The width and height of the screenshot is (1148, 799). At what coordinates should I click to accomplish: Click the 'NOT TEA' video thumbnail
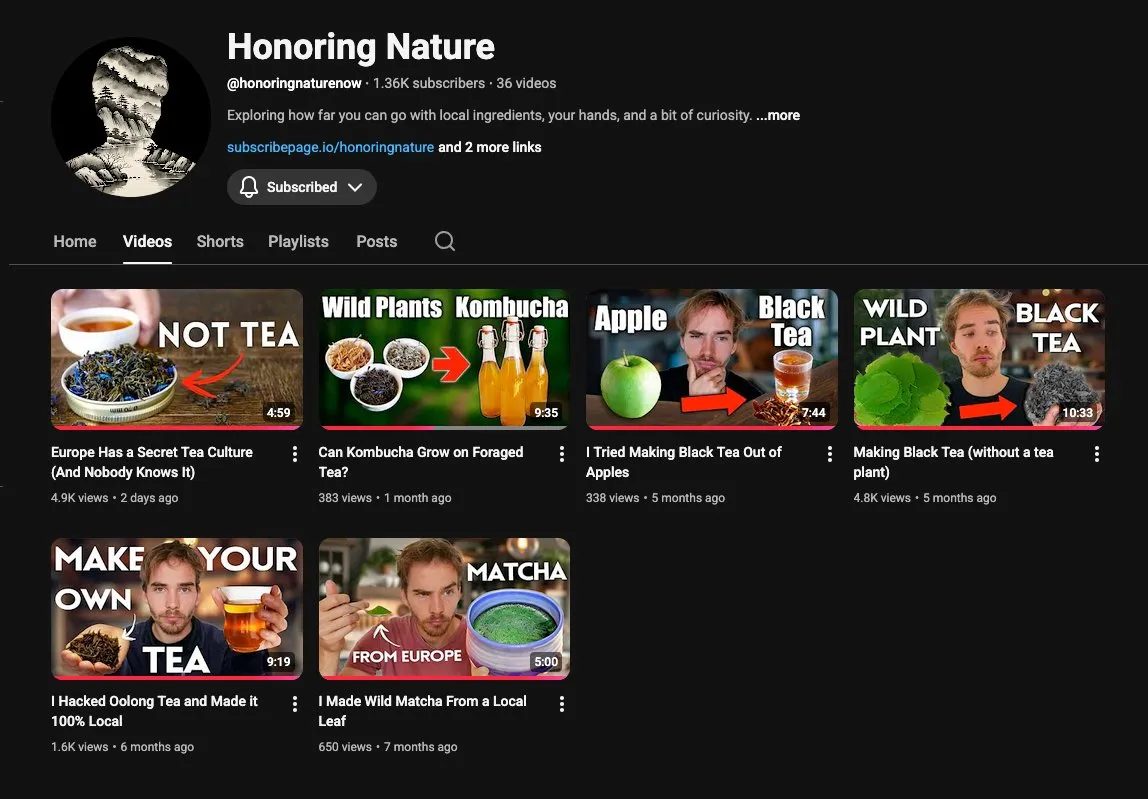tap(177, 358)
